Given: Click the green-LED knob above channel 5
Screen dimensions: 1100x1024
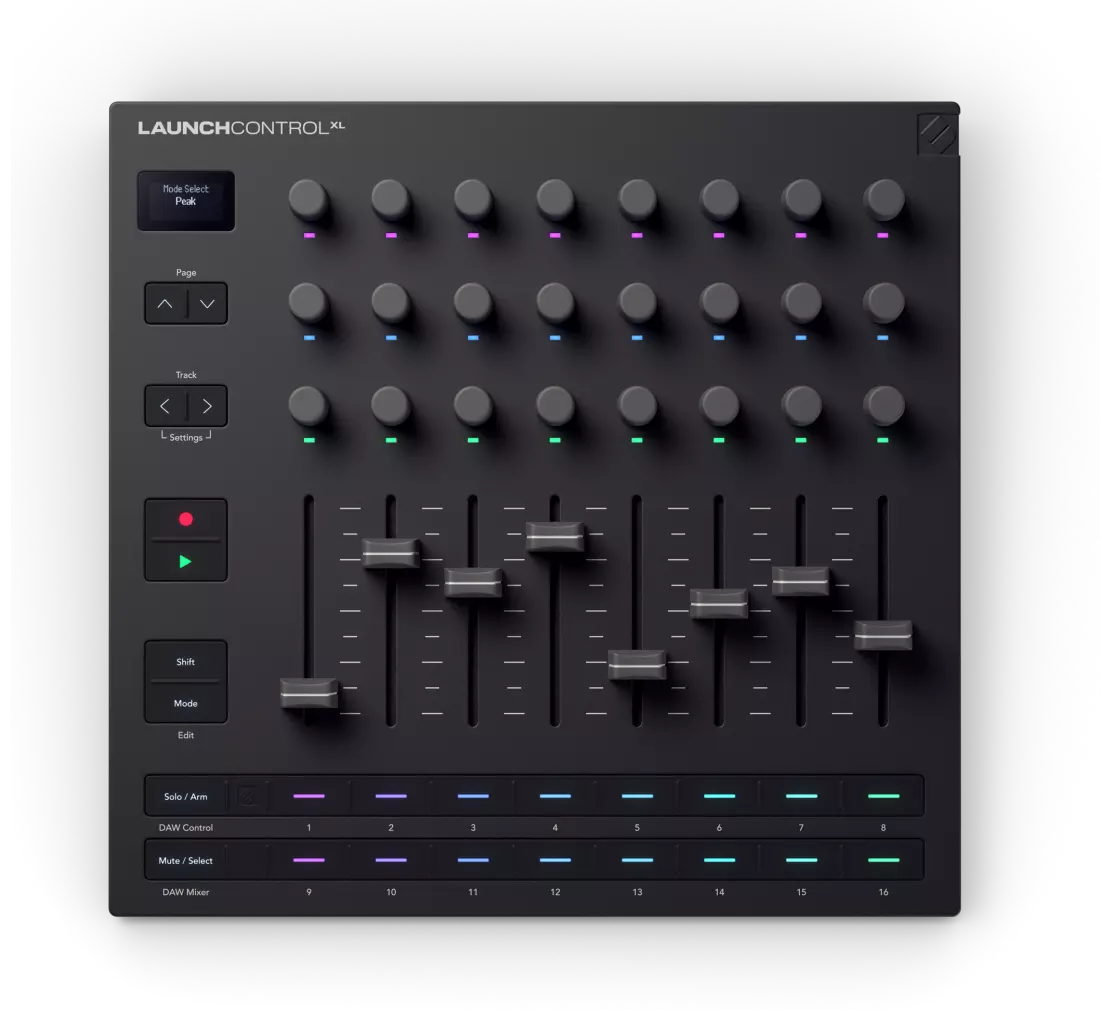Looking at the screenshot, I should (x=637, y=405).
